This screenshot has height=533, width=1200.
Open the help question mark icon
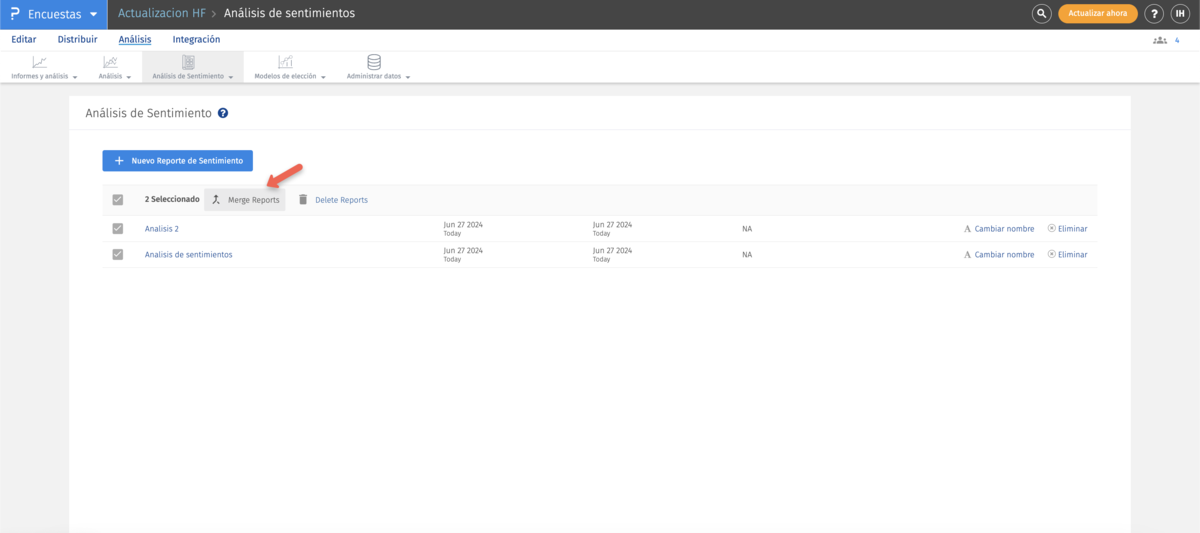[1154, 14]
